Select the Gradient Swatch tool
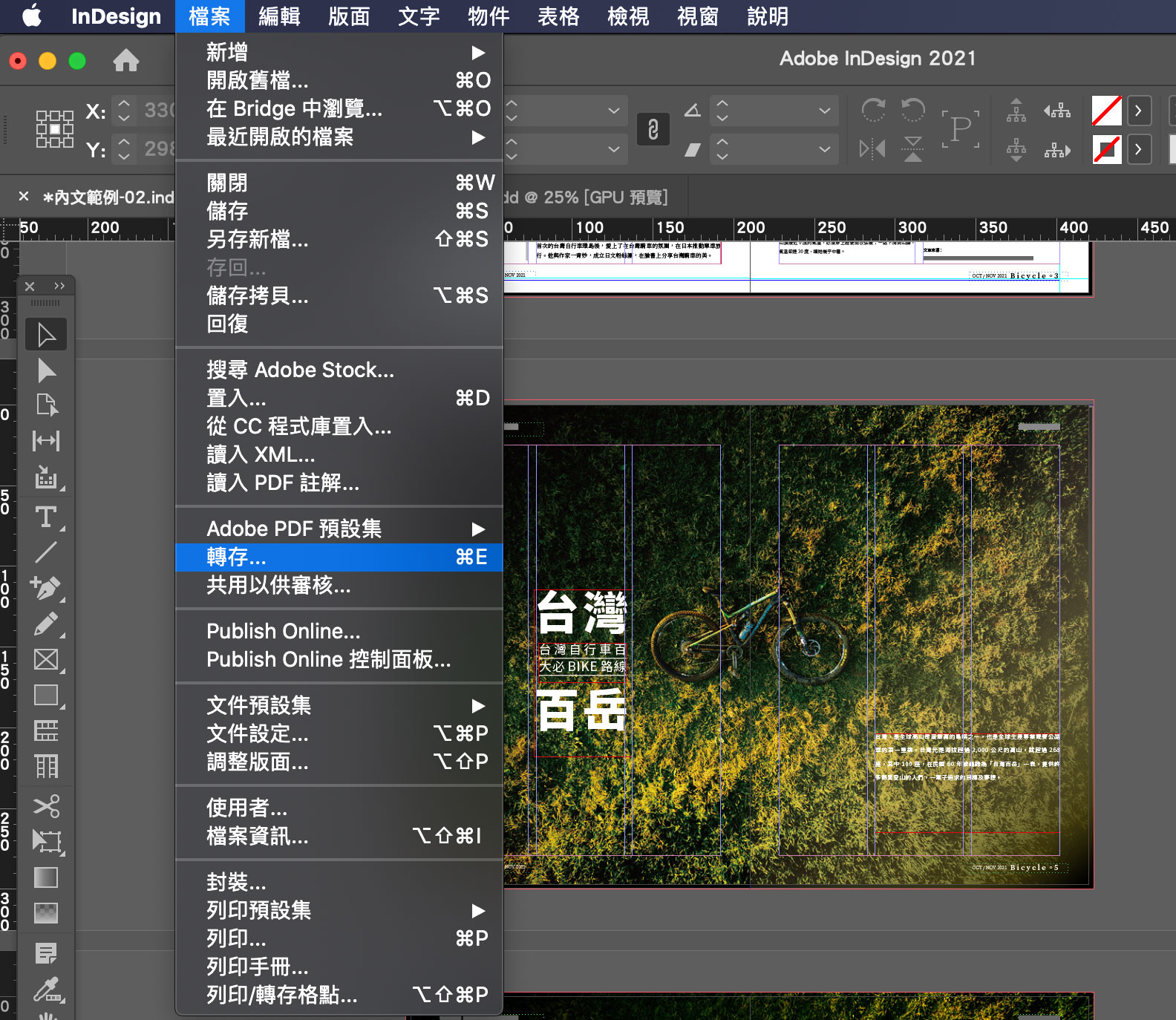Screen dimensions: 1176x1020 46,877
